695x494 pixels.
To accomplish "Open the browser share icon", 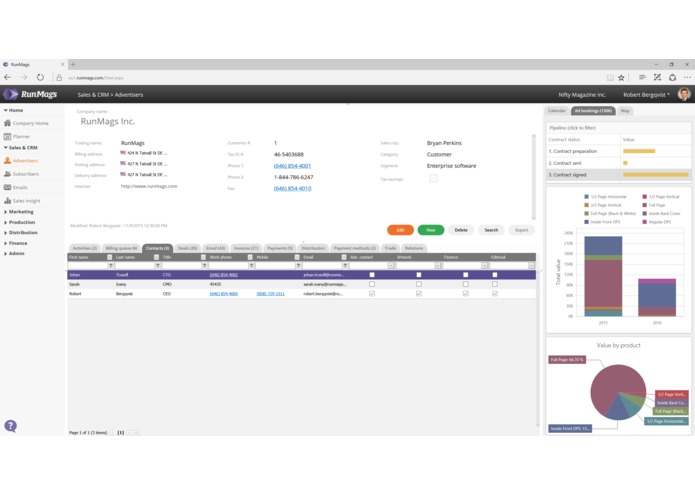I will (672, 78).
